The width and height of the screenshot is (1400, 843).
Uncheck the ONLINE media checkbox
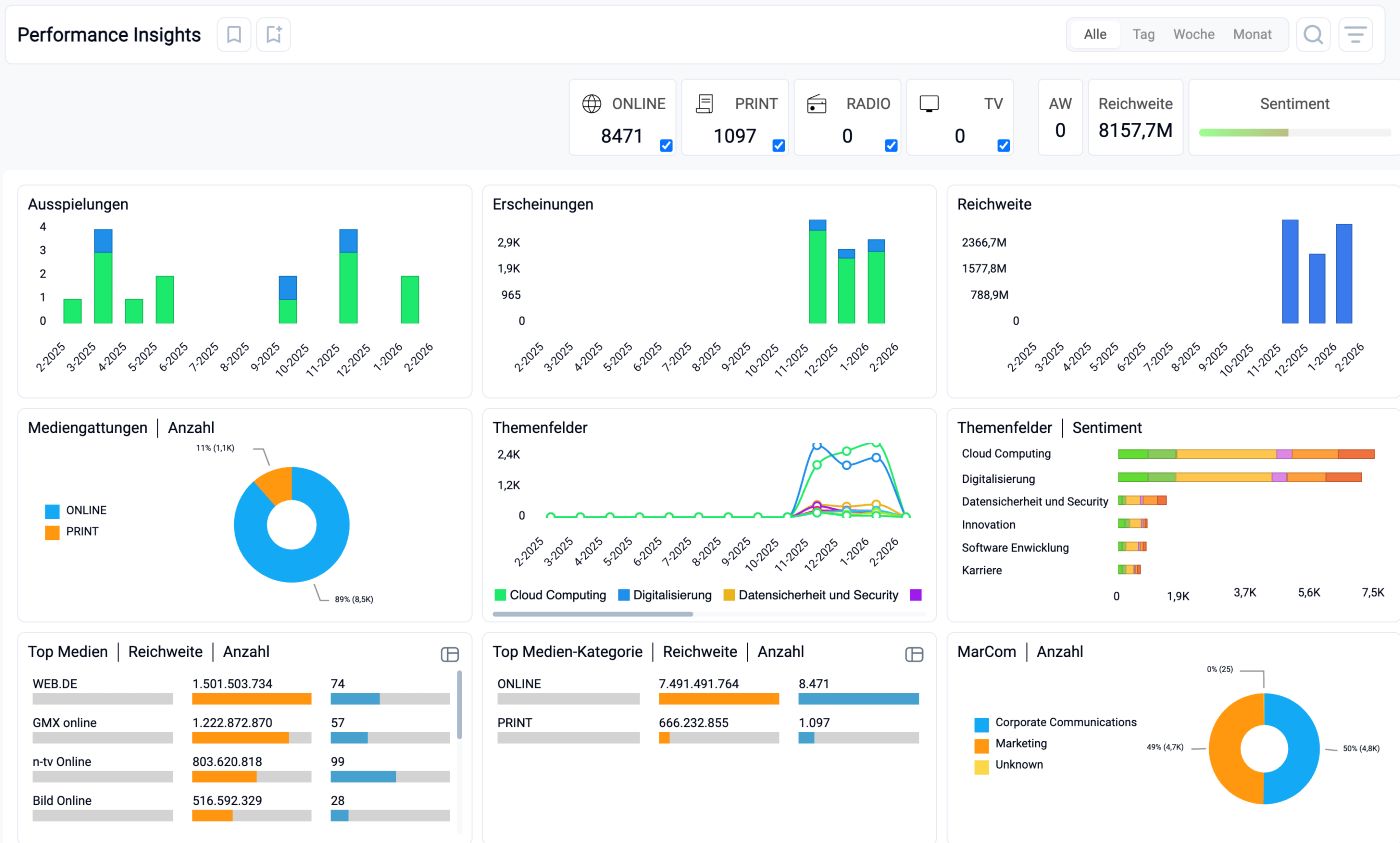pyautogui.click(x=666, y=145)
